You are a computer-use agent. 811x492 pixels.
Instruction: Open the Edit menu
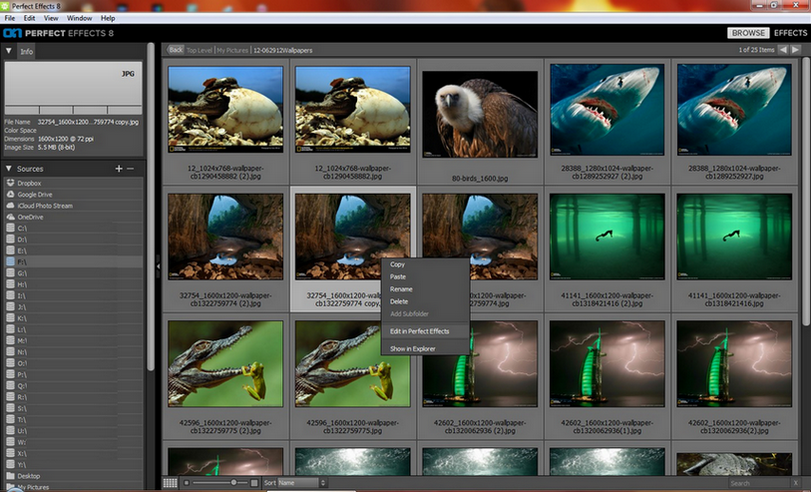pos(29,18)
